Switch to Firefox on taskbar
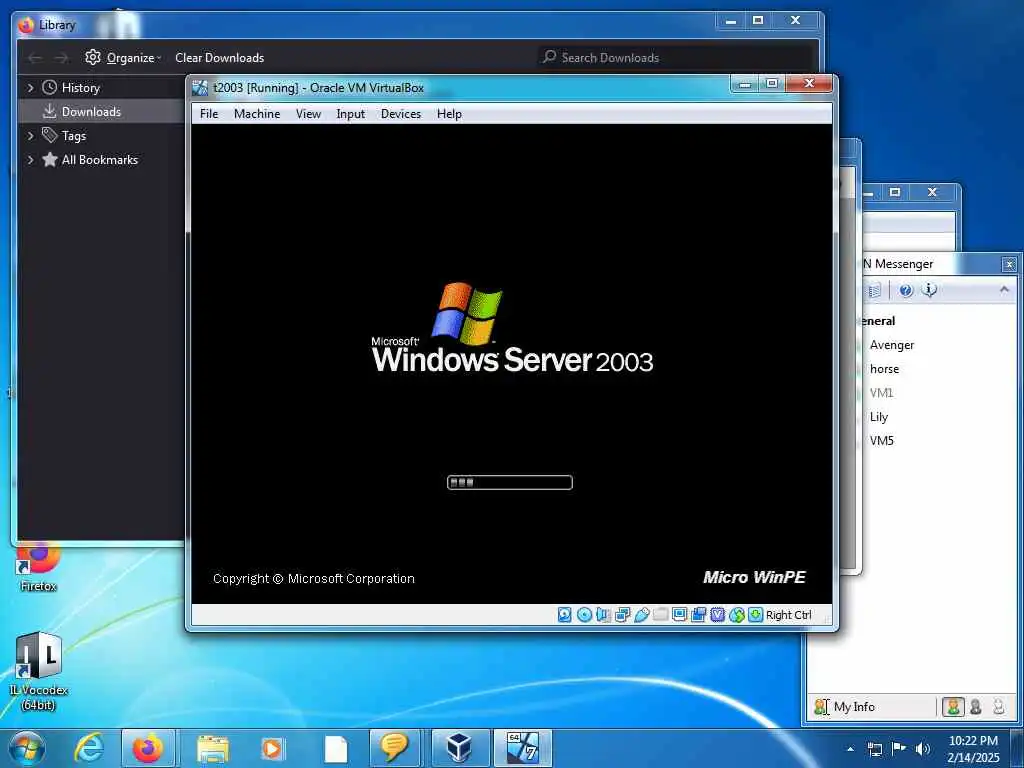Viewport: 1024px width, 768px height. 148,748
